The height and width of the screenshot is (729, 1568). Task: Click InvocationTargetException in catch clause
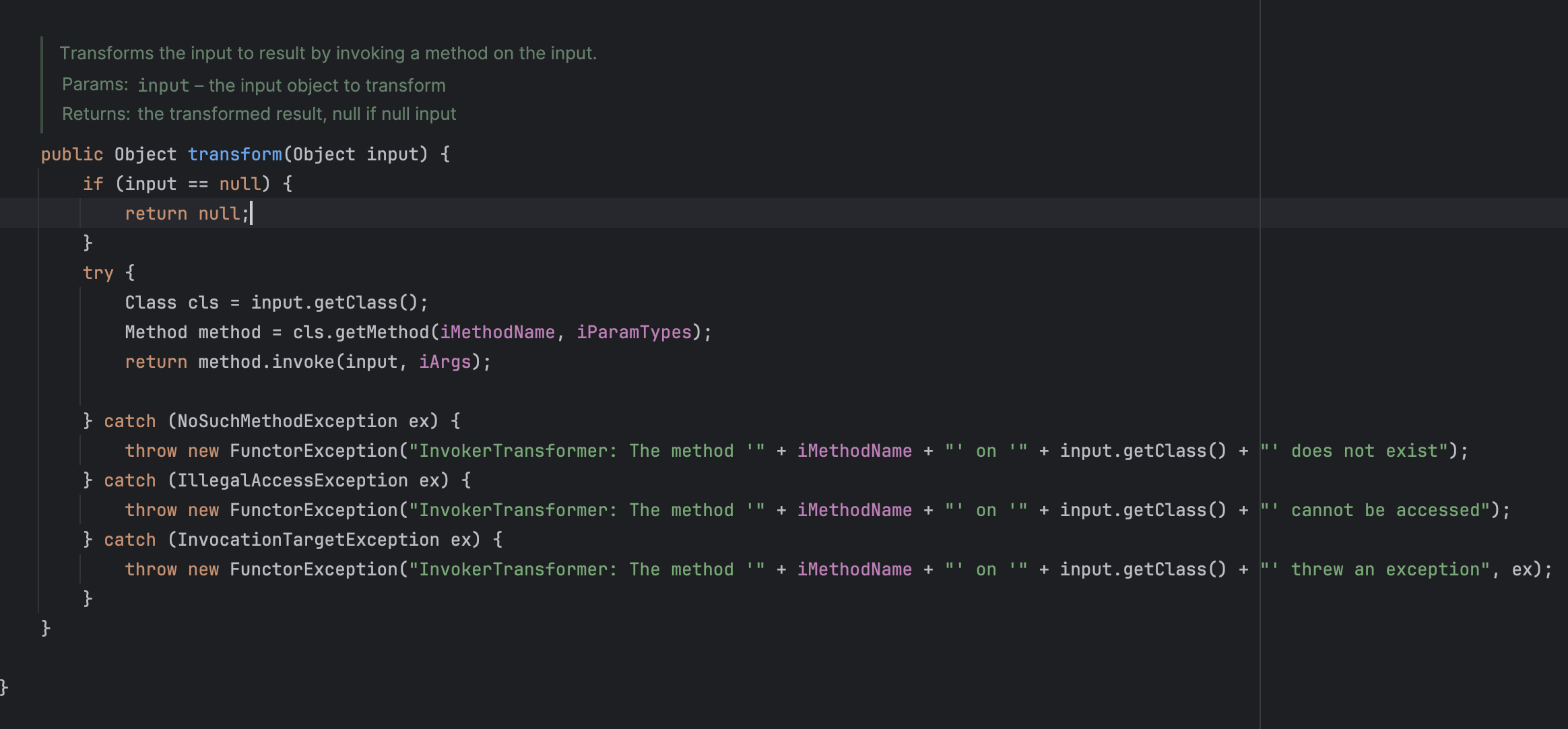click(x=308, y=540)
